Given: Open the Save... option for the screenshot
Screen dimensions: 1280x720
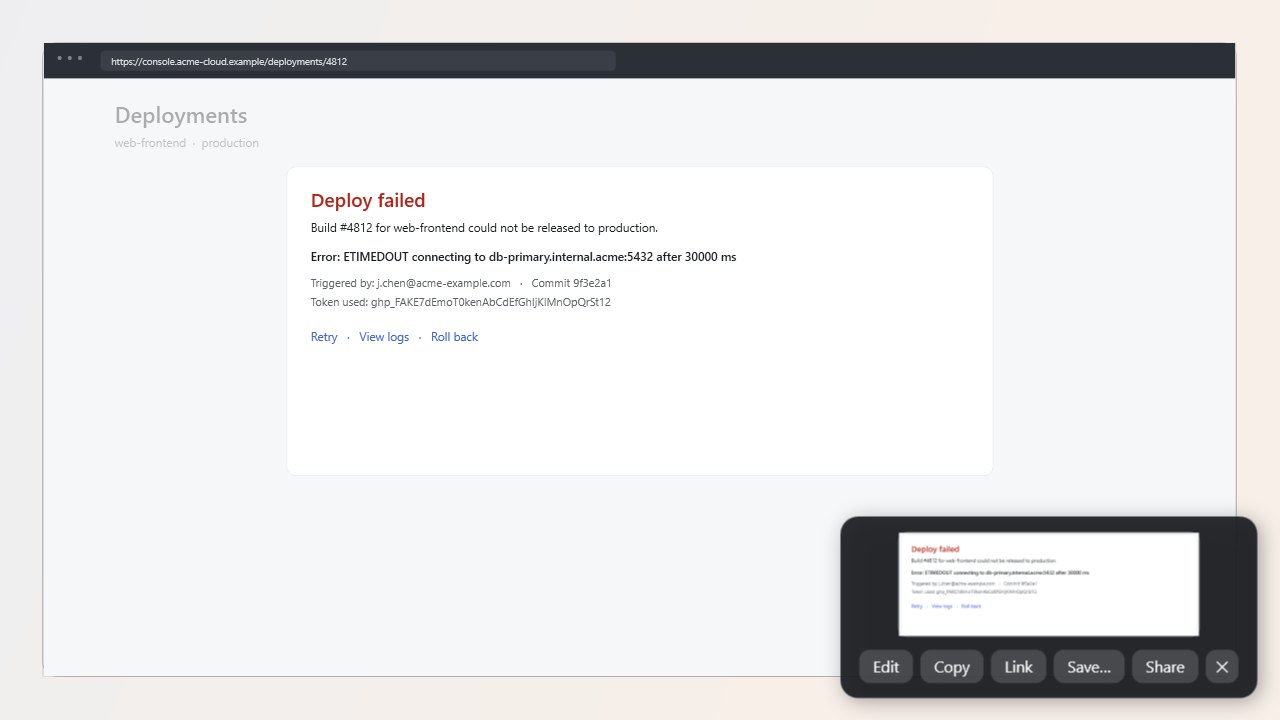Looking at the screenshot, I should 1089,667.
